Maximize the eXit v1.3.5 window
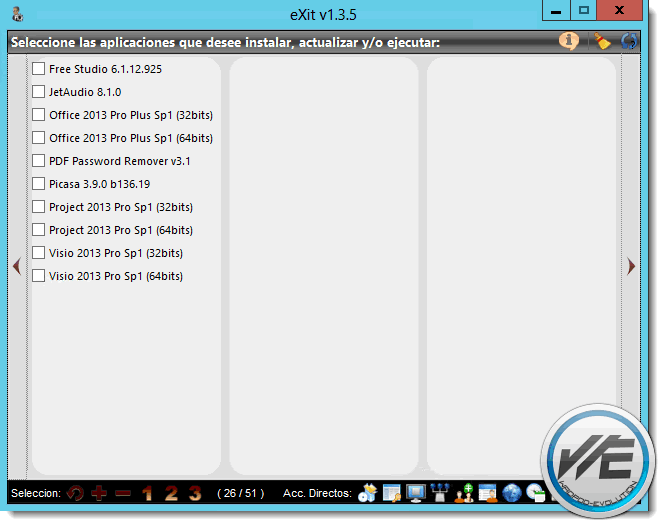This screenshot has height=526, width=664. click(x=584, y=11)
